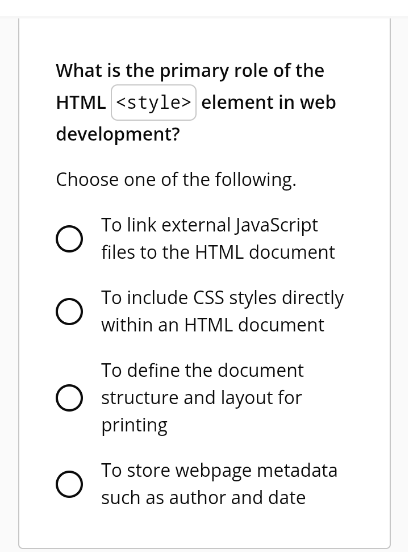Click the "structure and layout for" line
408x552 pixels.
coord(202,398)
